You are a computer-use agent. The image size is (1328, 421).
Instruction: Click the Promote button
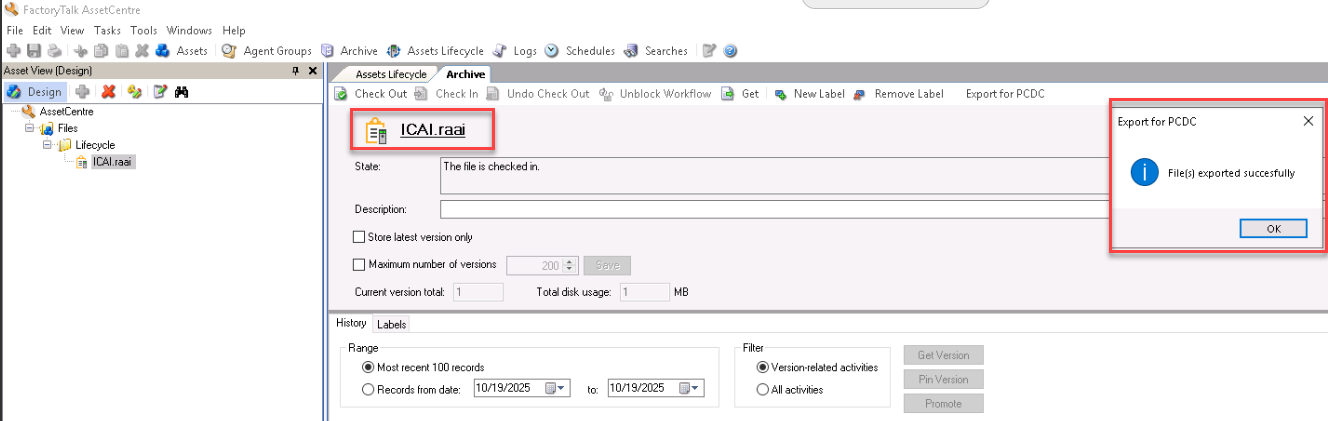[x=944, y=403]
